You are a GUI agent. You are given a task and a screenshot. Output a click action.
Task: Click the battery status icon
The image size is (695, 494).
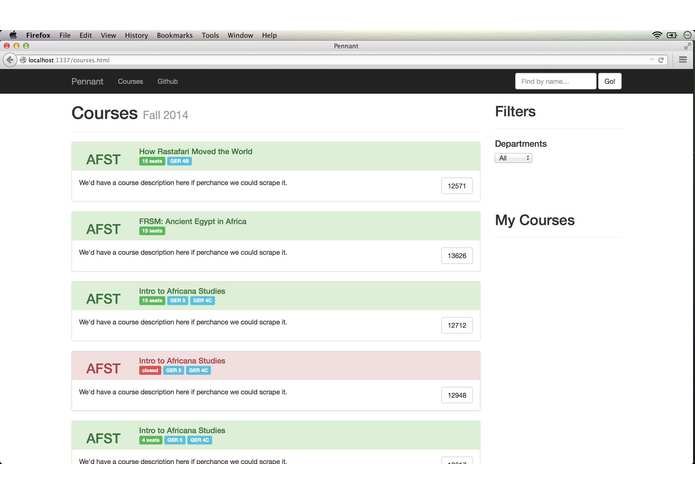tap(672, 35)
